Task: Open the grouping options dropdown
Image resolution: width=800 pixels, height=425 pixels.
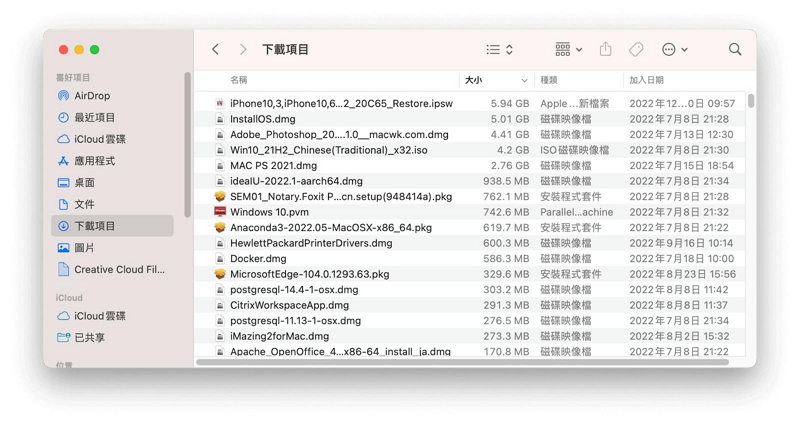Action: (568, 49)
